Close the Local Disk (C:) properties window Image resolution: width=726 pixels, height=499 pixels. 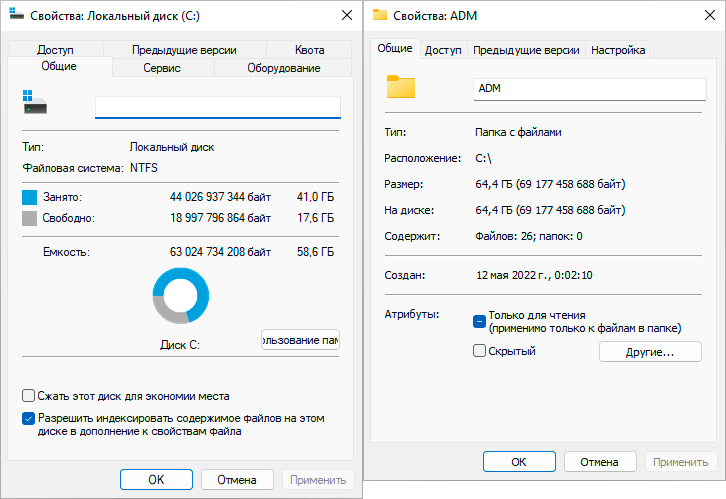(345, 15)
